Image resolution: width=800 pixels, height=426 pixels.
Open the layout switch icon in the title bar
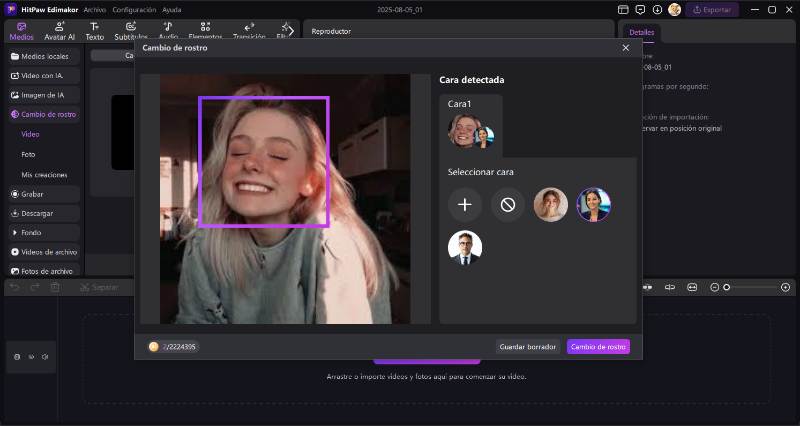click(x=623, y=10)
